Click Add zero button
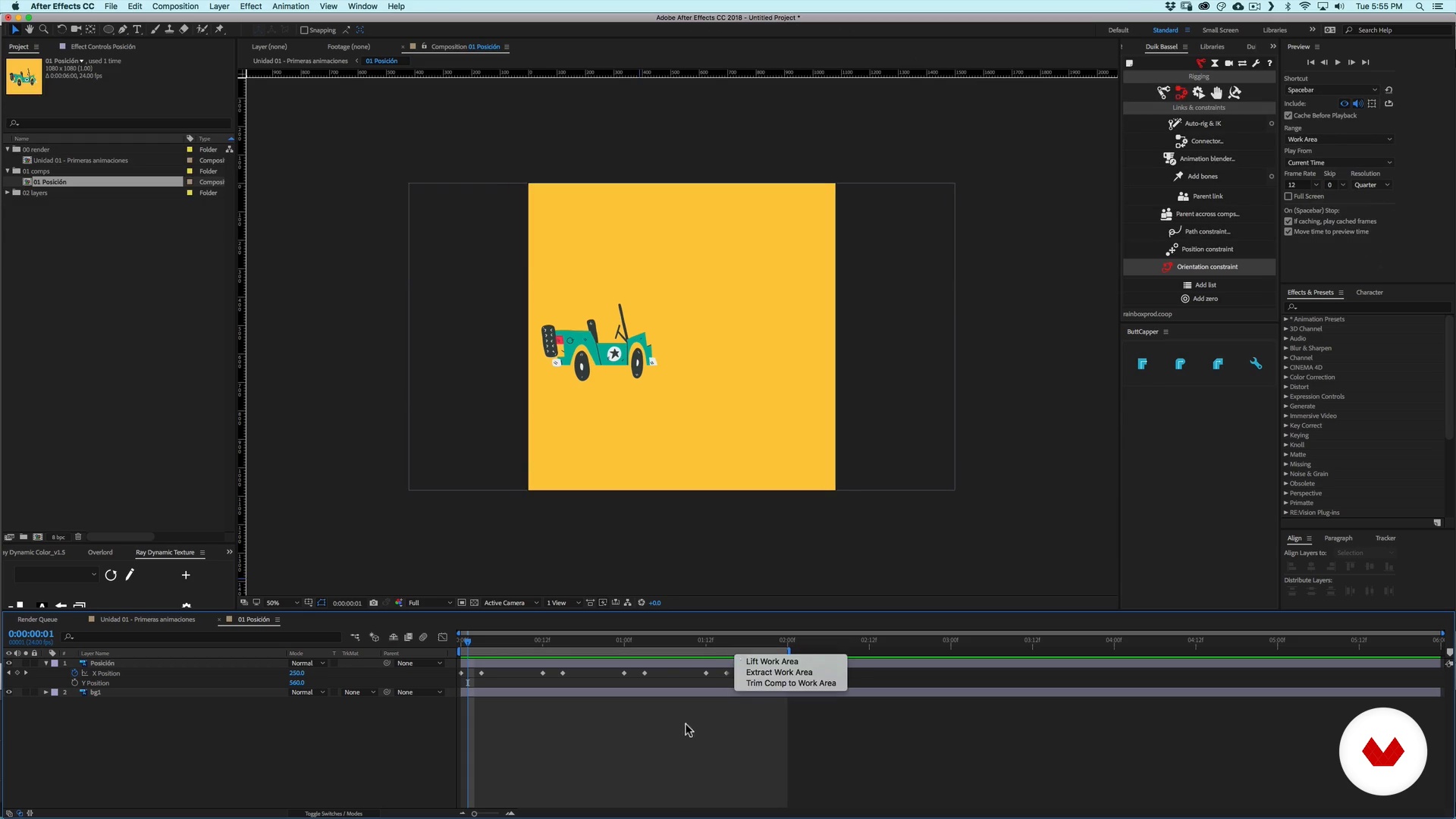 pos(1199,299)
